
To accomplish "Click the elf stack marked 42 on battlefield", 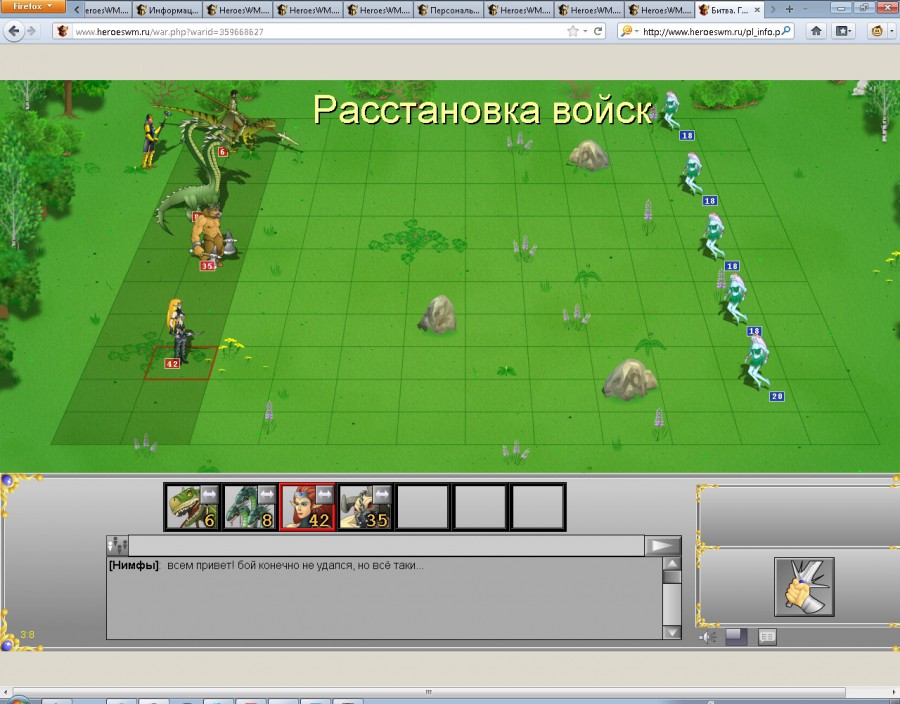I will click(x=178, y=336).
